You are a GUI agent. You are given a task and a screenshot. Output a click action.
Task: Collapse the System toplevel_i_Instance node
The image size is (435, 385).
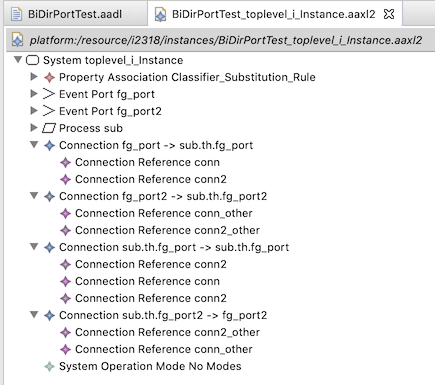(x=18, y=60)
